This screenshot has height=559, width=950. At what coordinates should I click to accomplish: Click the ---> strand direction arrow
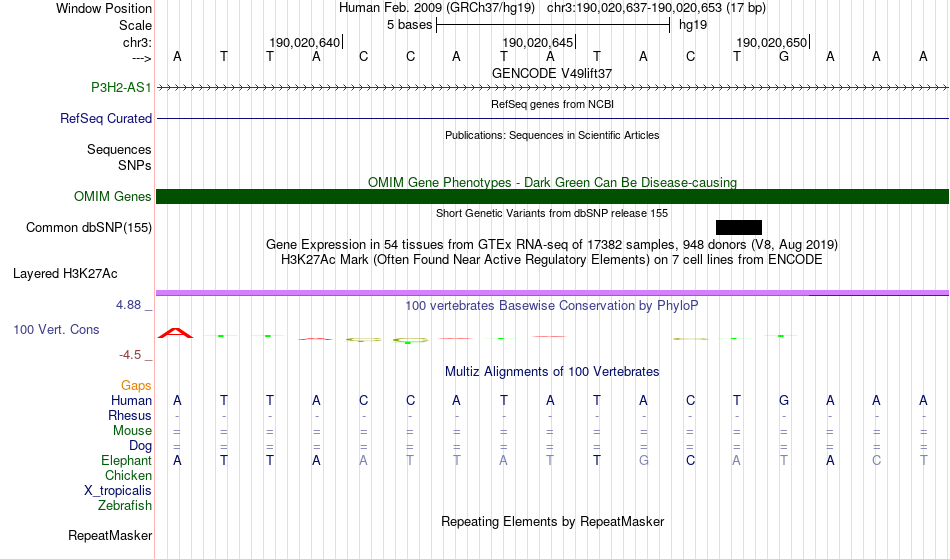141,58
